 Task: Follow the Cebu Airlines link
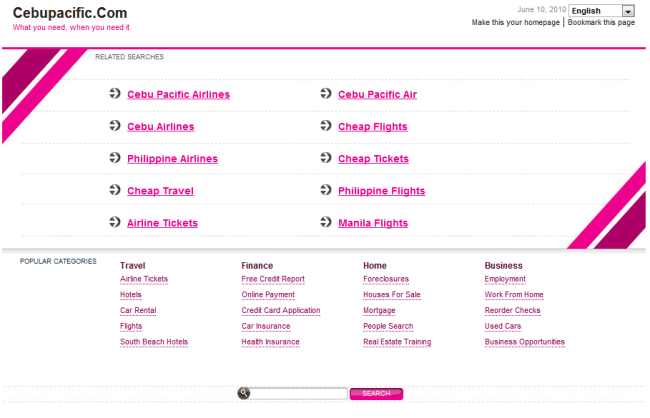[160, 126]
